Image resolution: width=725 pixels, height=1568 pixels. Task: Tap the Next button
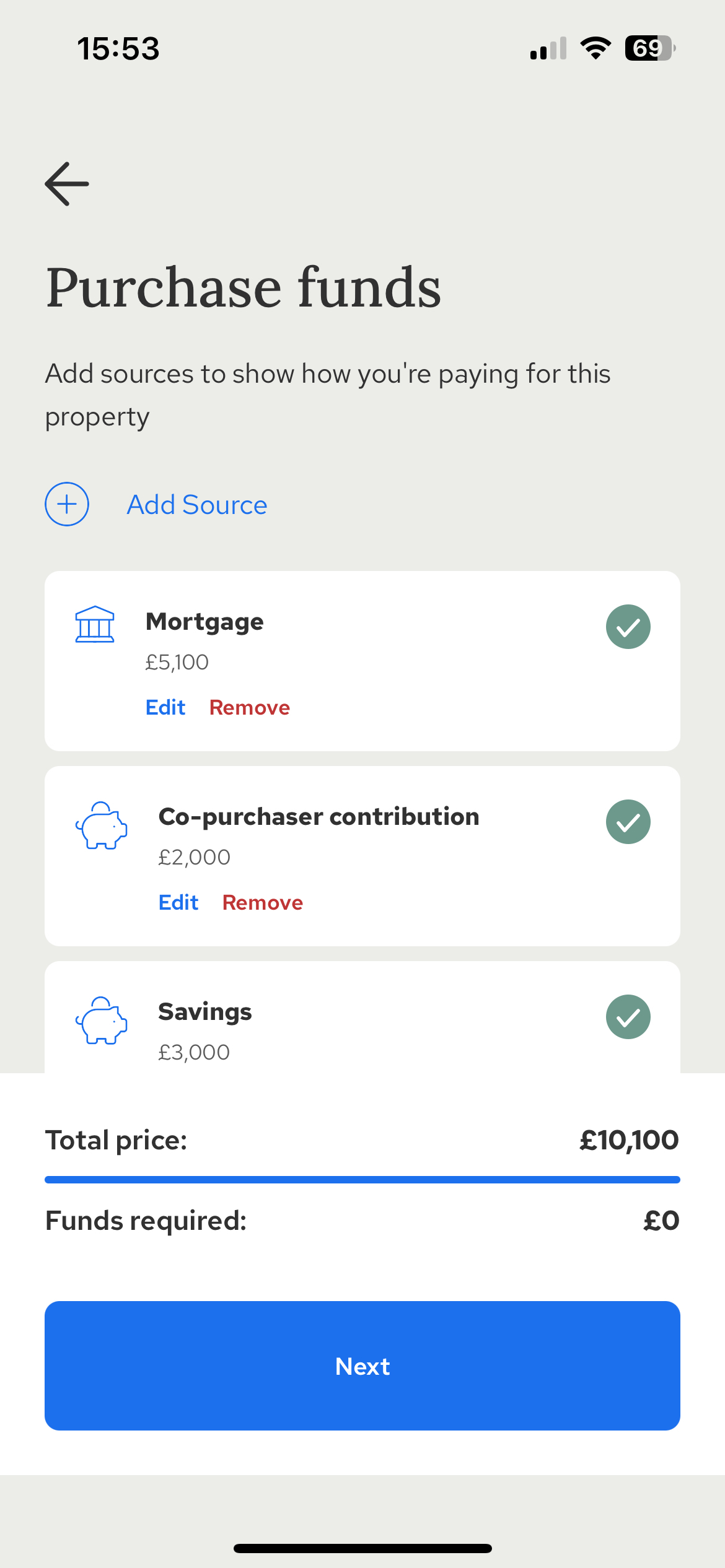(362, 1365)
